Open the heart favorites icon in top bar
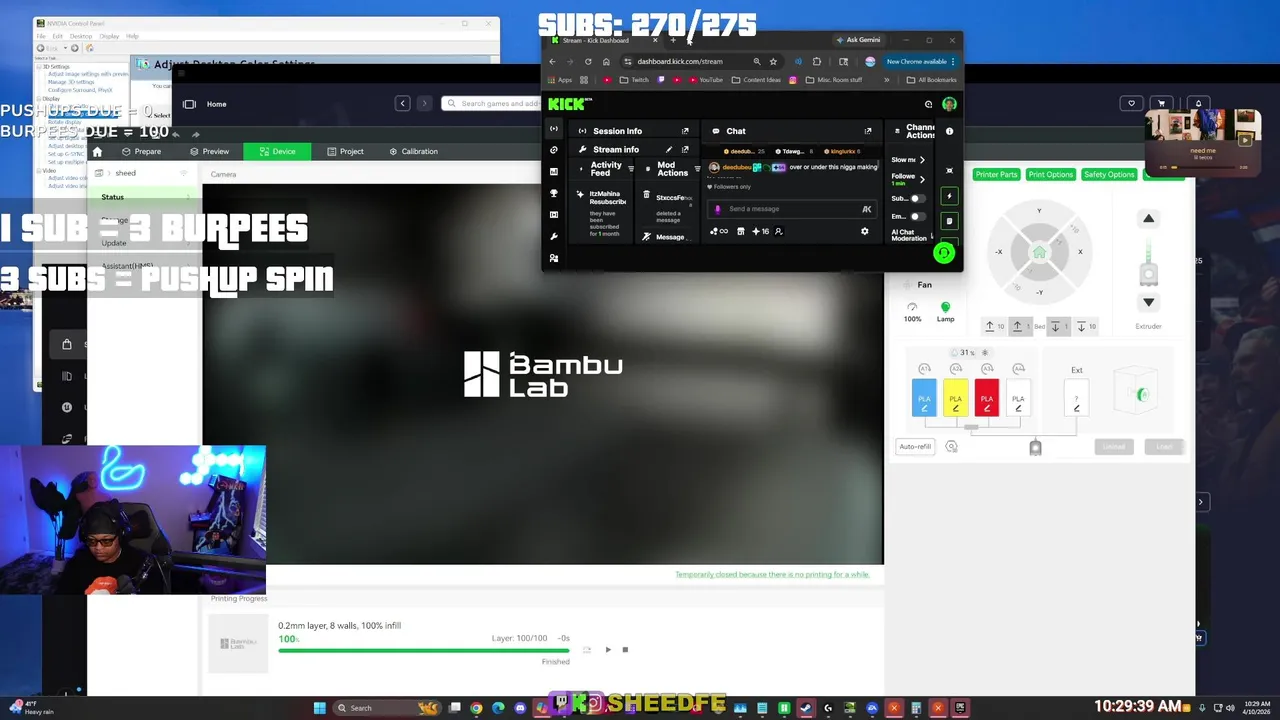Image resolution: width=1280 pixels, height=720 pixels. (1131, 103)
